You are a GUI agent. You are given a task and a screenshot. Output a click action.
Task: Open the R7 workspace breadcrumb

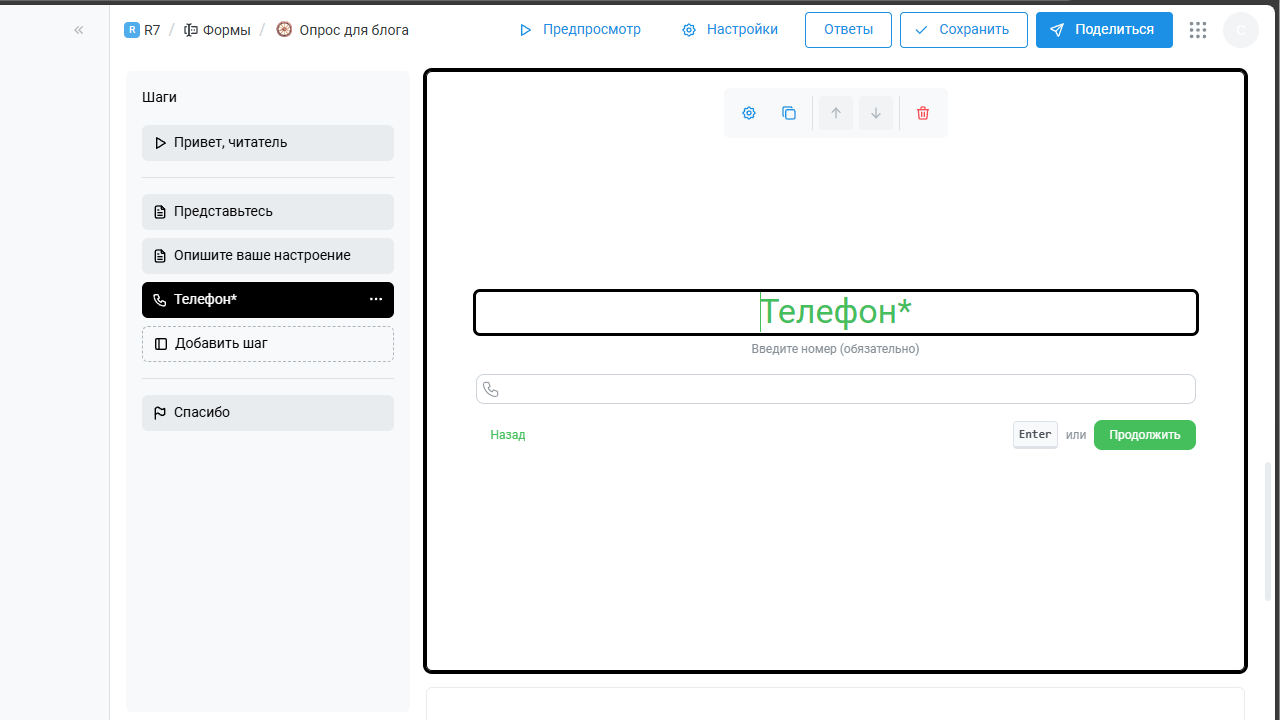pos(142,30)
